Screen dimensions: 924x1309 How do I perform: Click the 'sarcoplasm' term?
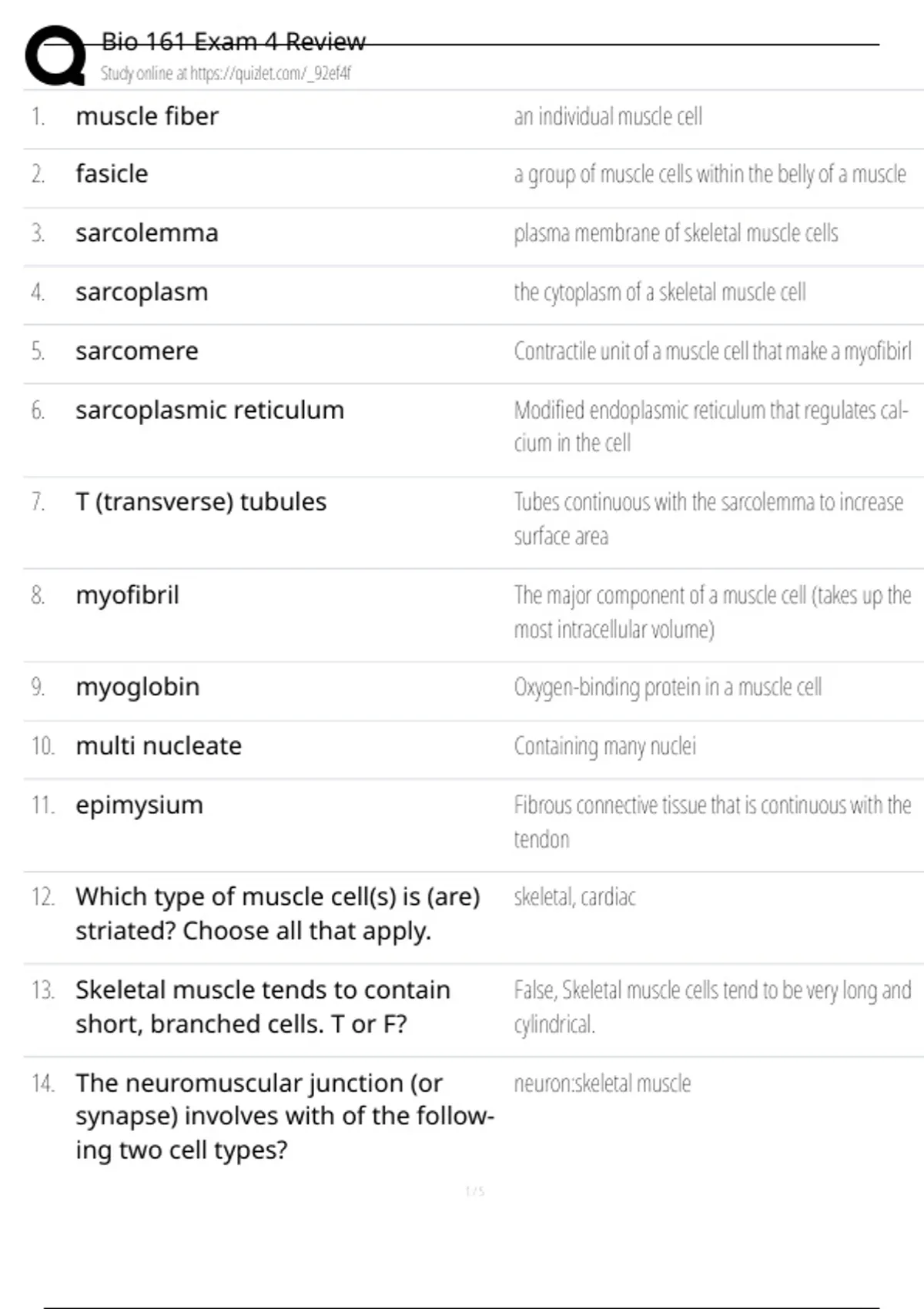[x=142, y=293]
